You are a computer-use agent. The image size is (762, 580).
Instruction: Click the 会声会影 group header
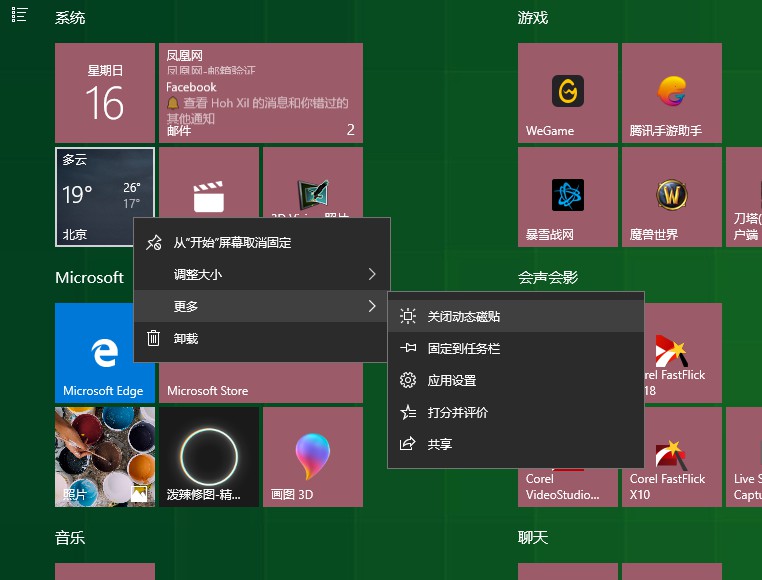pyautogui.click(x=548, y=278)
